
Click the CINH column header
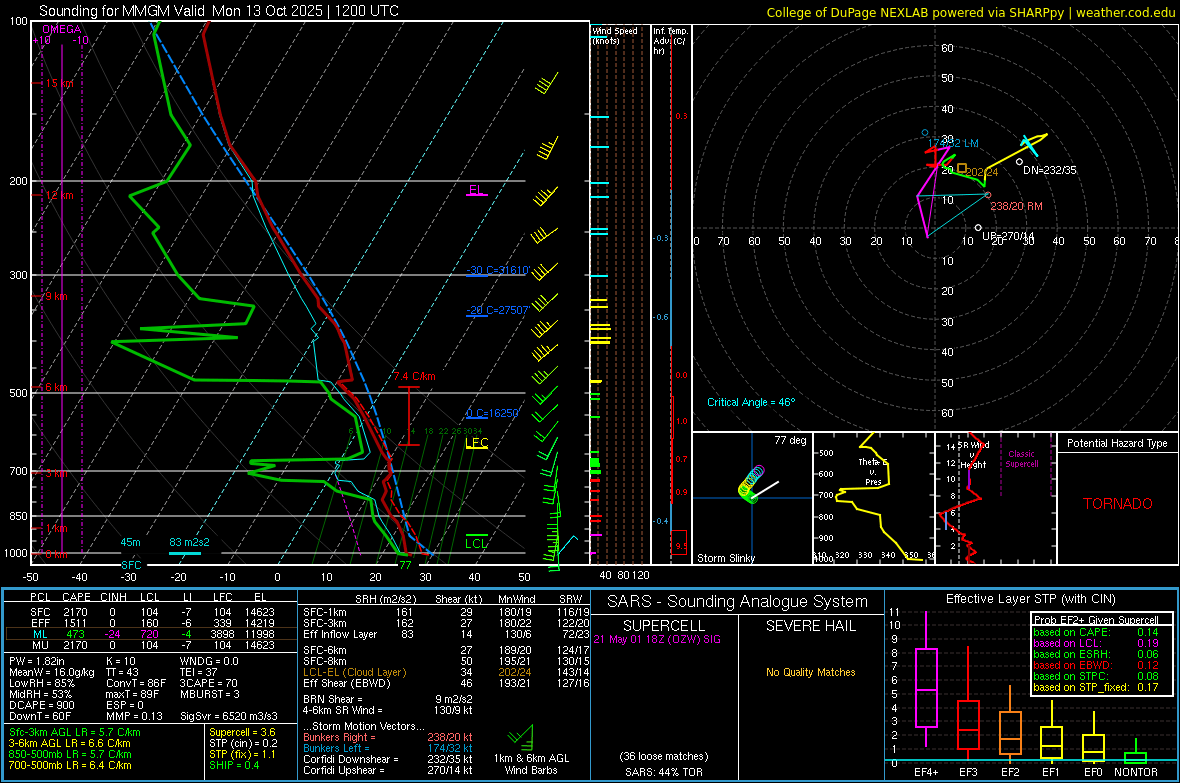114,598
